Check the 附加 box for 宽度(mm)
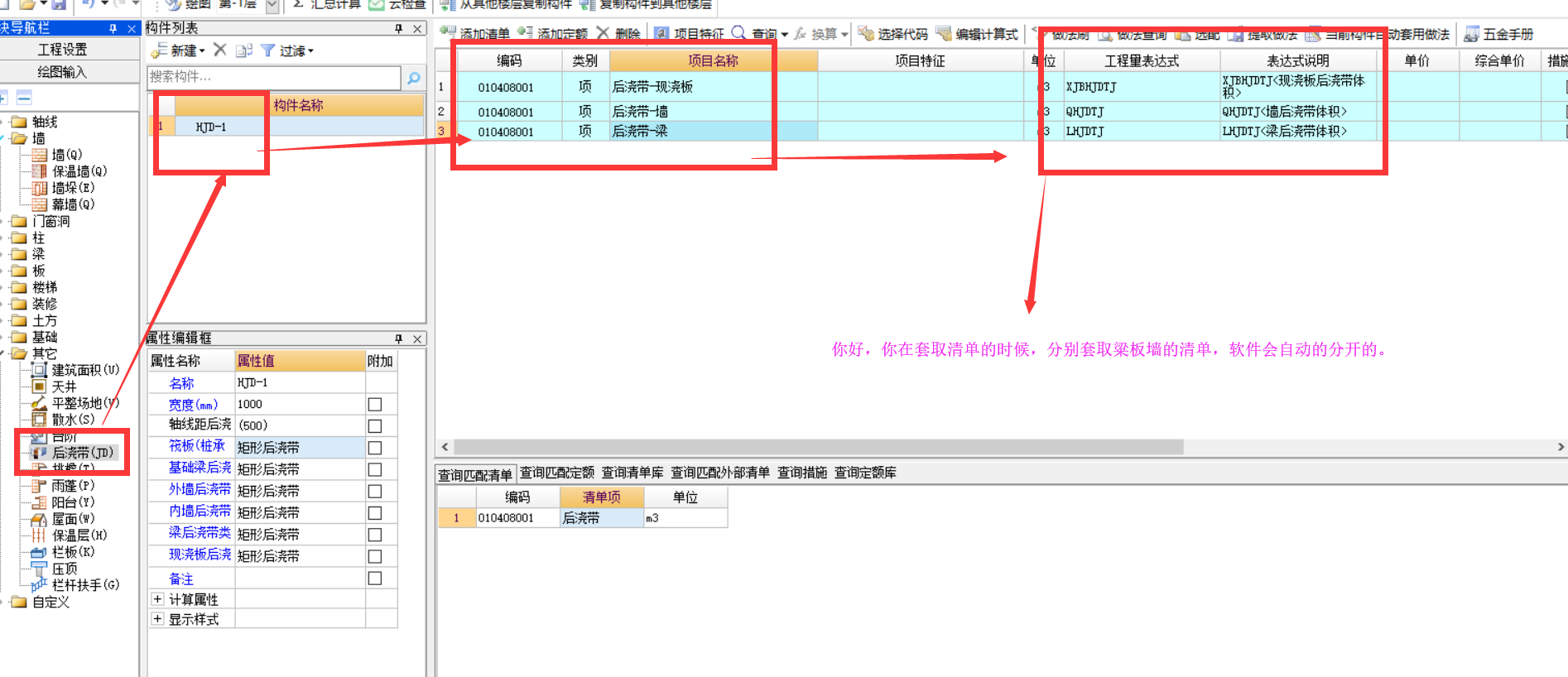The height and width of the screenshot is (677, 1568). [375, 405]
